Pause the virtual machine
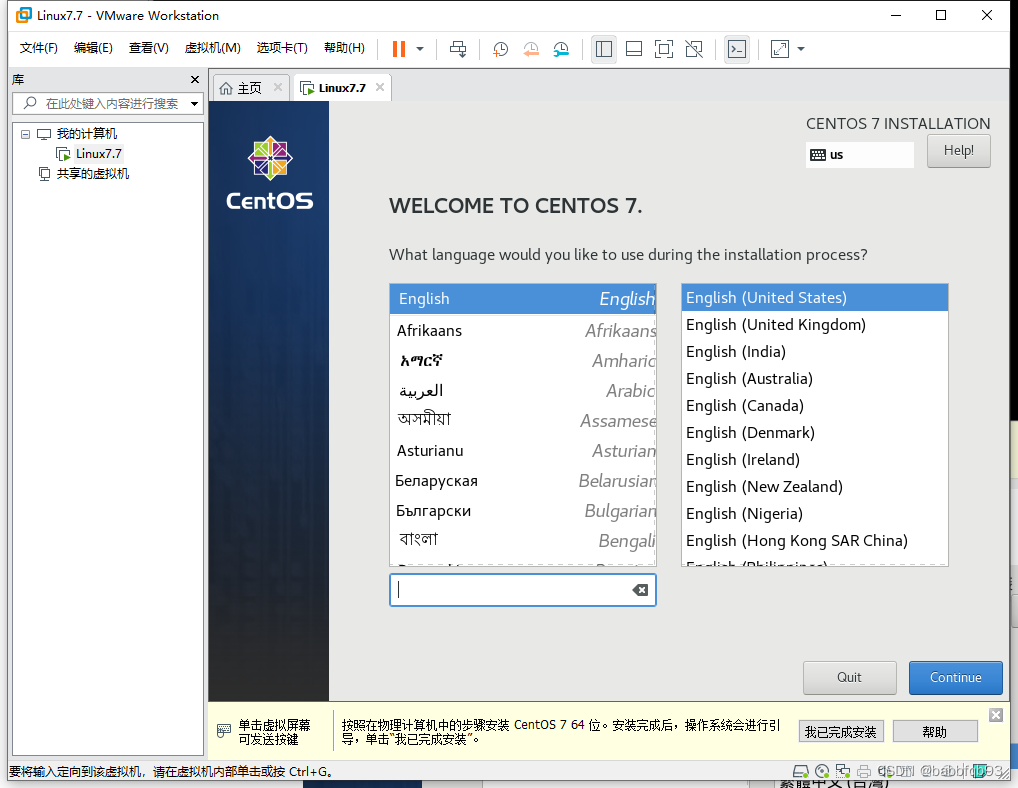1018x788 pixels. (x=399, y=49)
